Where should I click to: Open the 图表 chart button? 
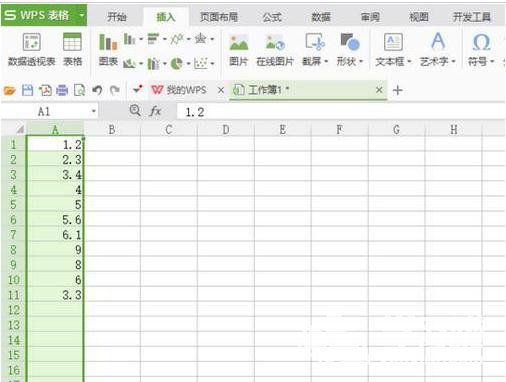click(108, 50)
